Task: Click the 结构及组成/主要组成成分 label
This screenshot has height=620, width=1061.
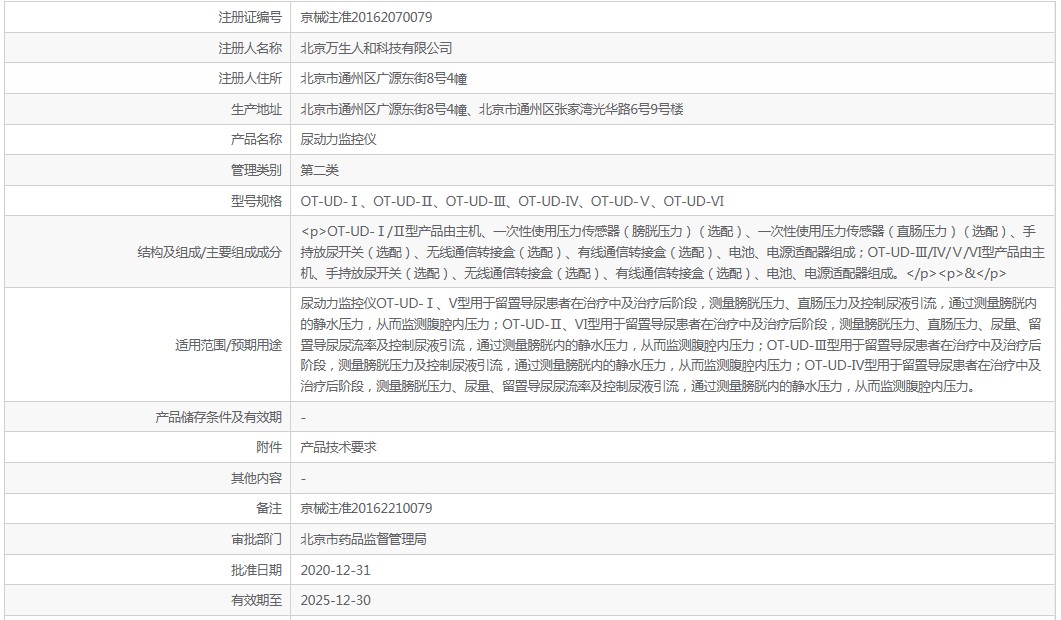Action: (209, 252)
